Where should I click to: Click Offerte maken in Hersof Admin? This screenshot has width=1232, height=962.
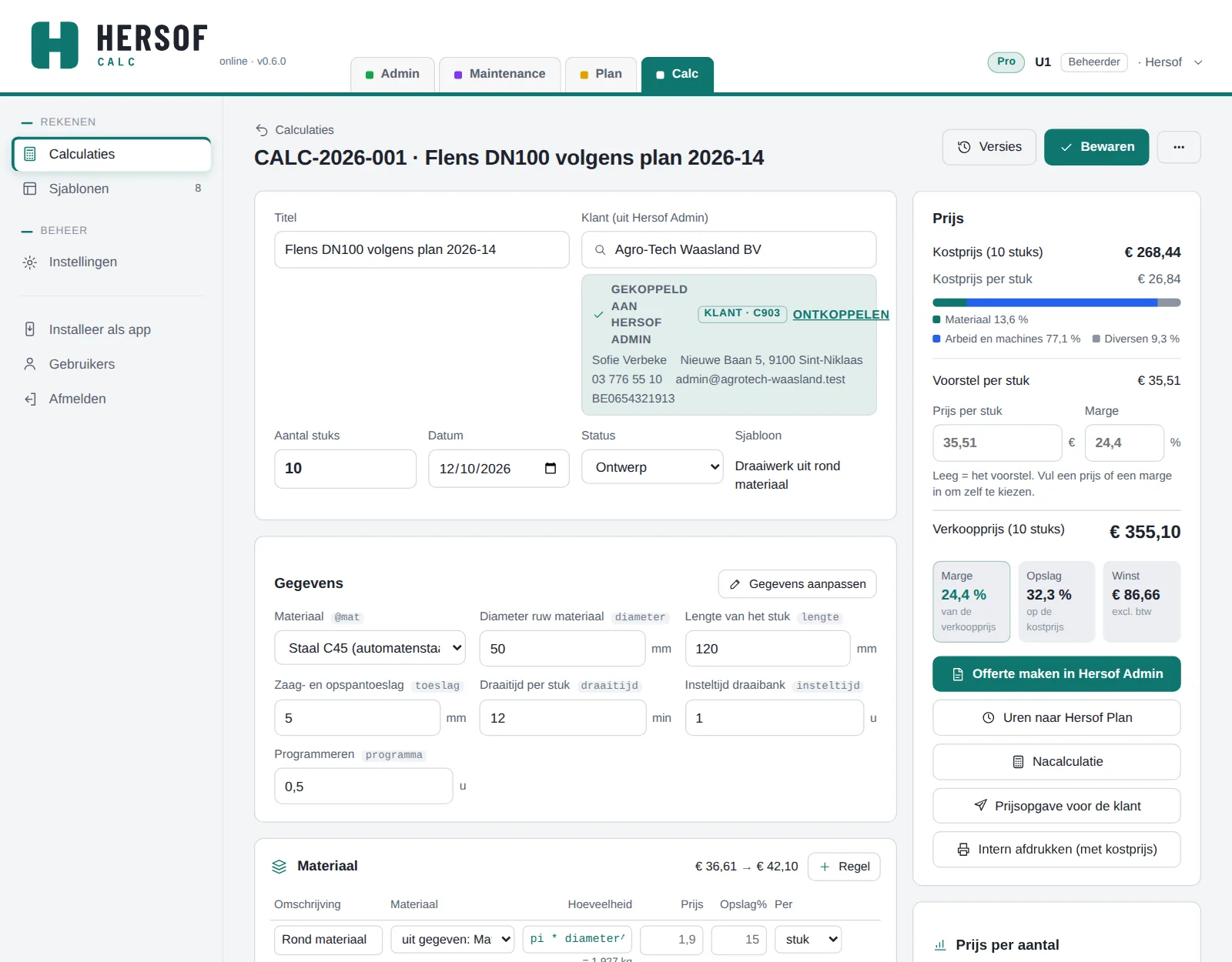pos(1056,674)
